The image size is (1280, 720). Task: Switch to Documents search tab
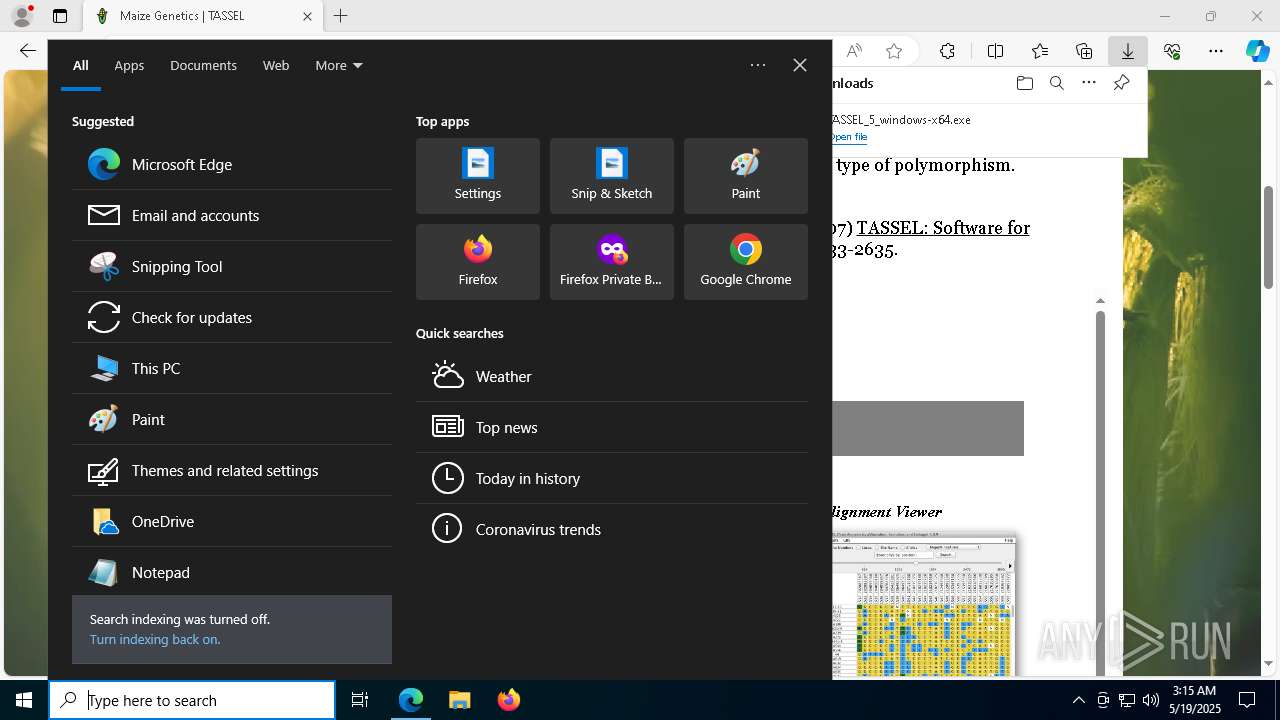[x=203, y=65]
